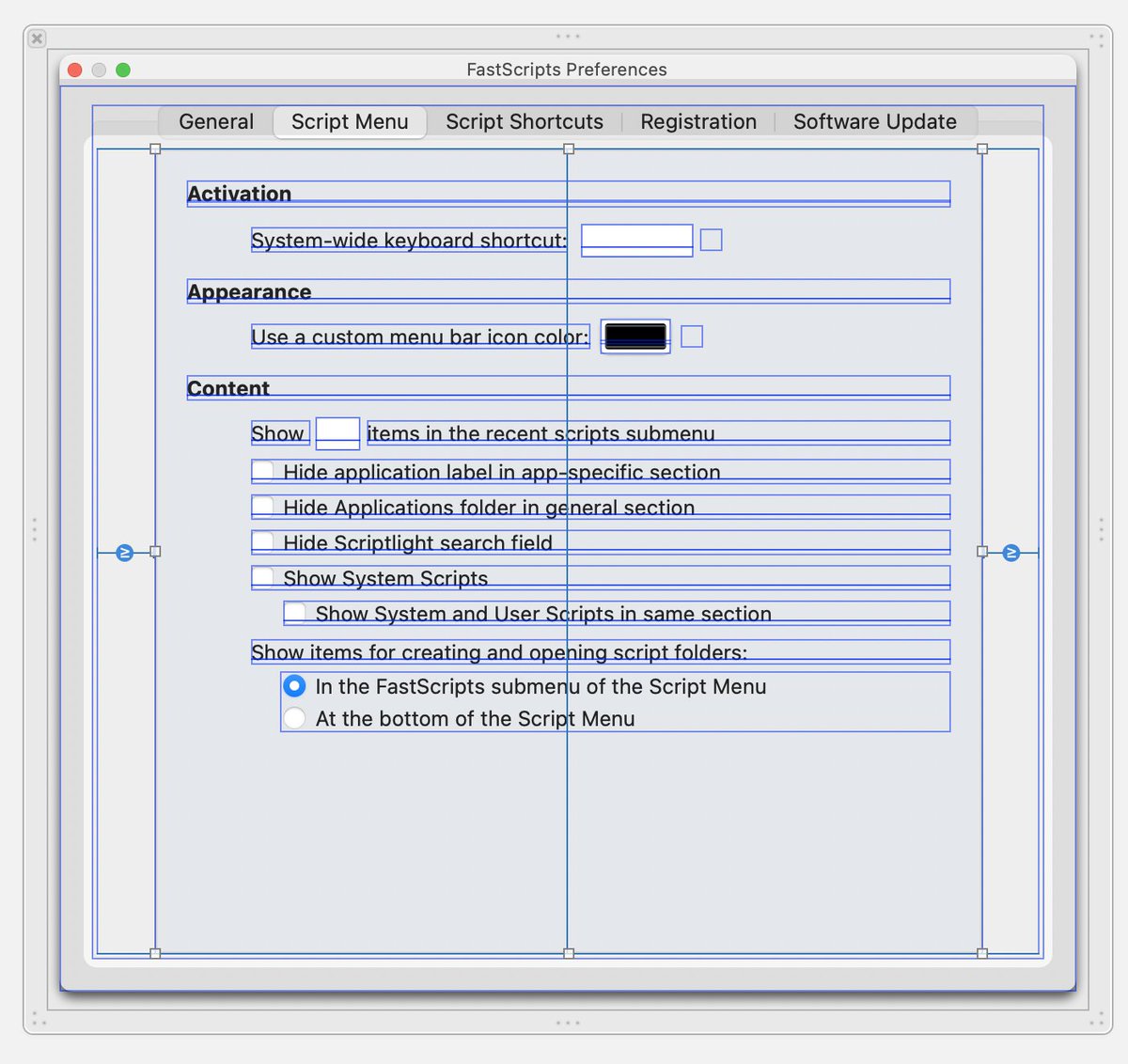The height and width of the screenshot is (1064, 1128).
Task: Click the canvas close X icon
Action: [37, 39]
